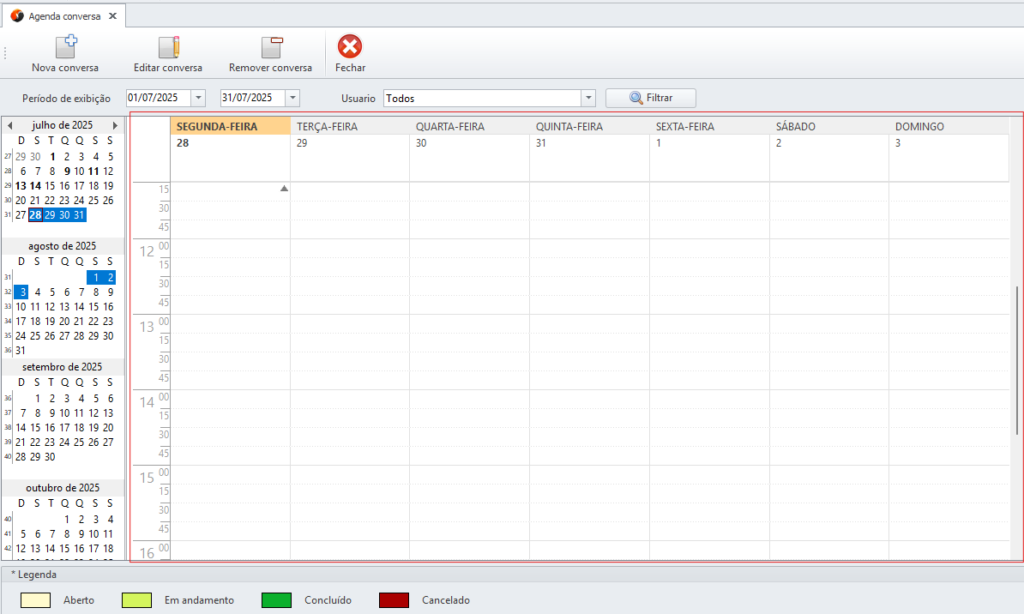This screenshot has height=614, width=1024.
Task: Select July 14 in mini calendar
Action: click(x=36, y=186)
